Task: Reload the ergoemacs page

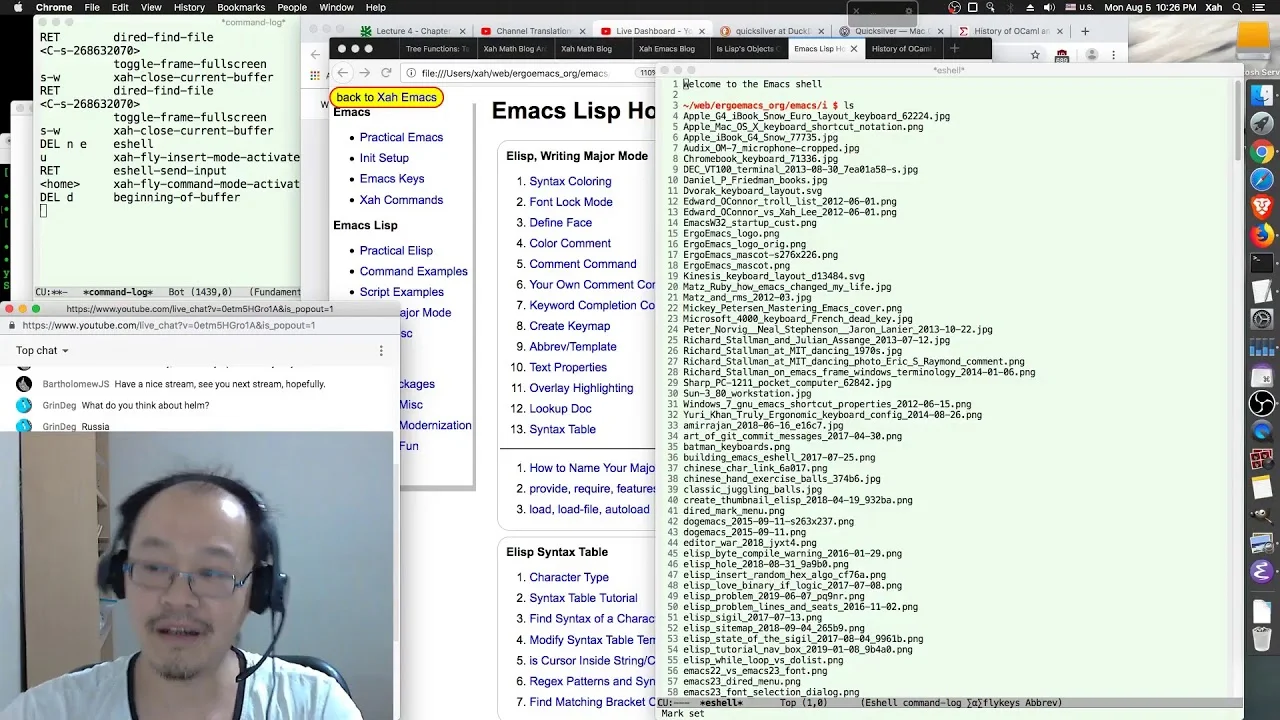Action: 386,73
